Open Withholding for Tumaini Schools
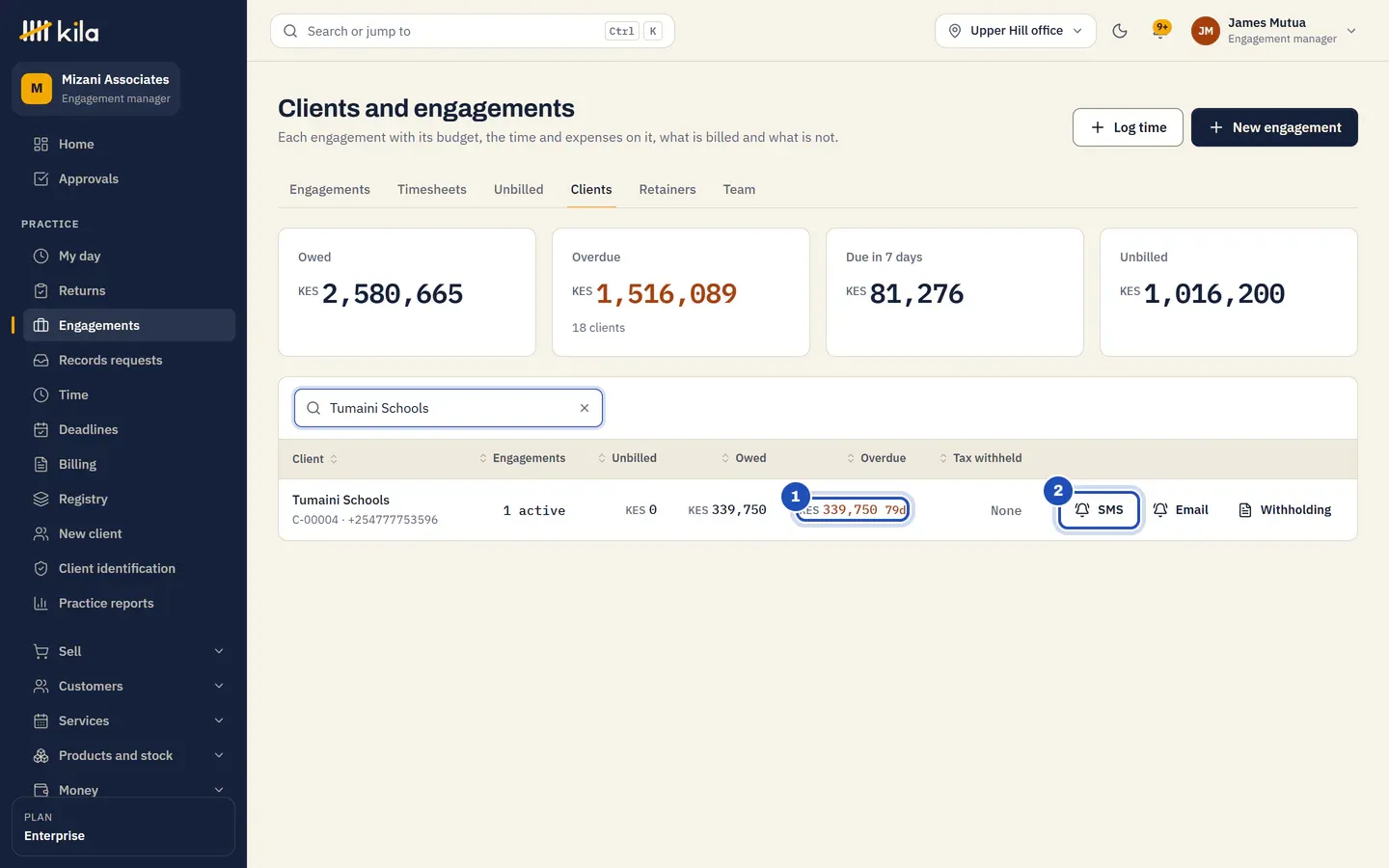The height and width of the screenshot is (868, 1389). [1285, 509]
